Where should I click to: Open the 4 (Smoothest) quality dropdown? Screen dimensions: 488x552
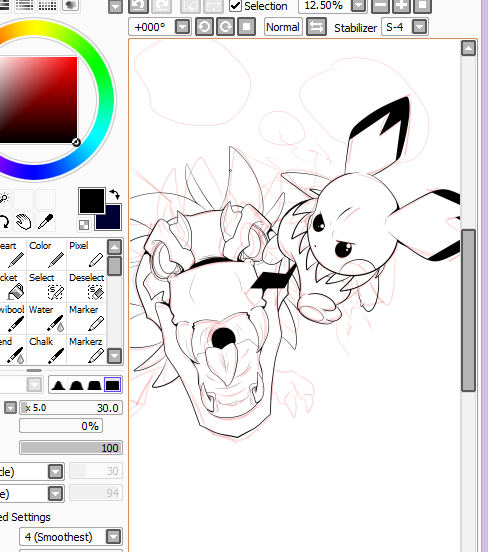pyautogui.click(x=113, y=537)
